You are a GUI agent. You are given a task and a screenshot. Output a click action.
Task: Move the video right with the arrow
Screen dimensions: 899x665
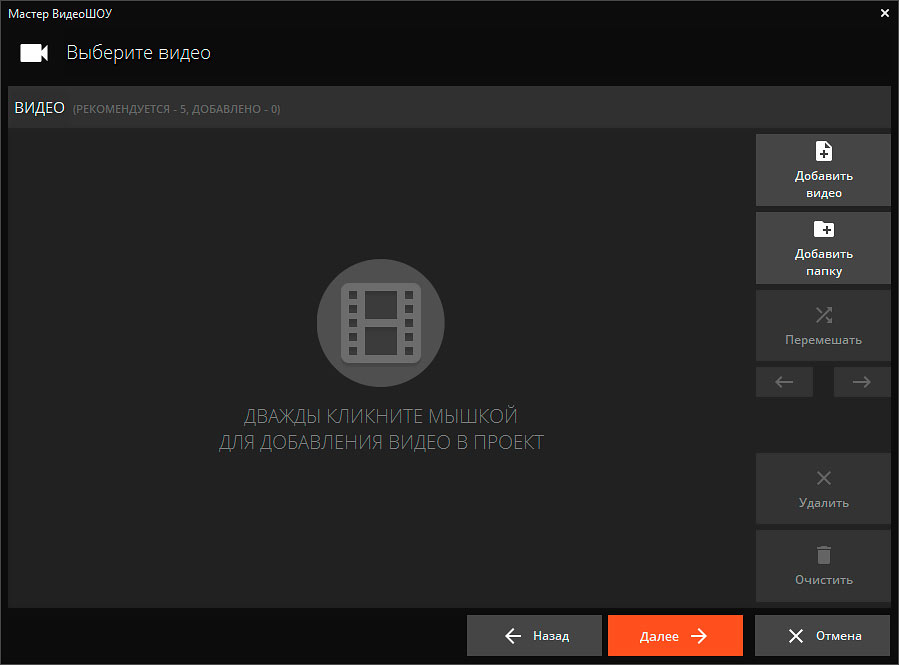coord(861,382)
